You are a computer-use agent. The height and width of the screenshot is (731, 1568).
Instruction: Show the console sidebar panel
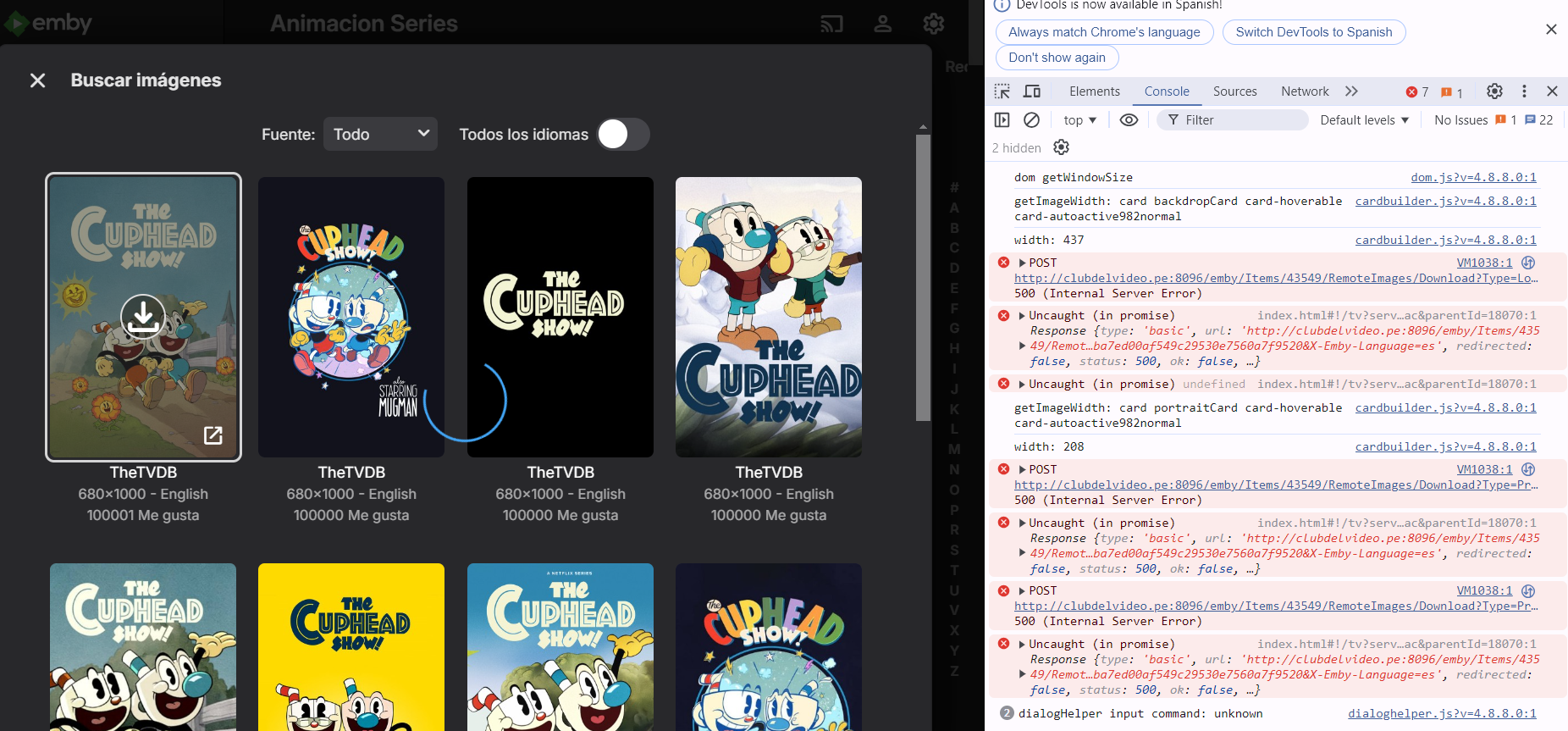[x=1002, y=120]
